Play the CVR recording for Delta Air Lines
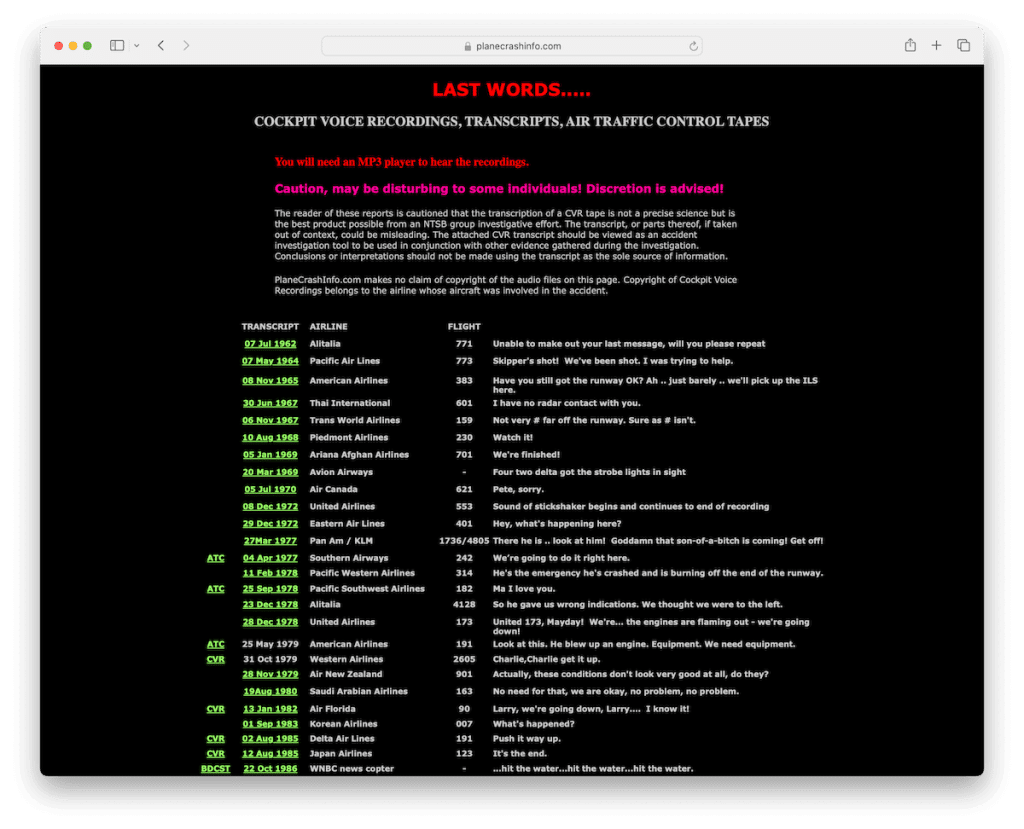 pos(216,739)
